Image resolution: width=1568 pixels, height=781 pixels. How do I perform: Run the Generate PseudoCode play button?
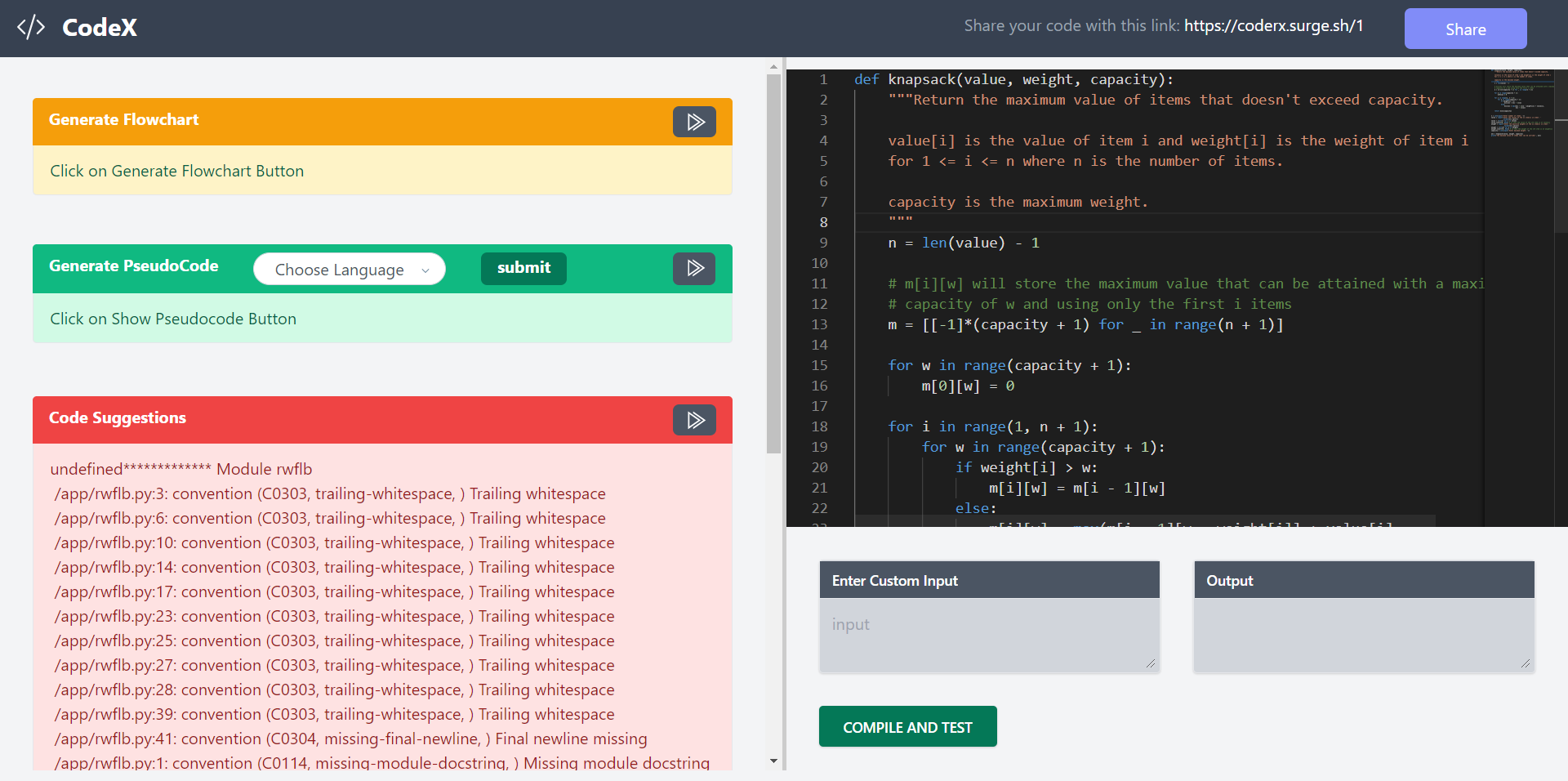(x=694, y=268)
